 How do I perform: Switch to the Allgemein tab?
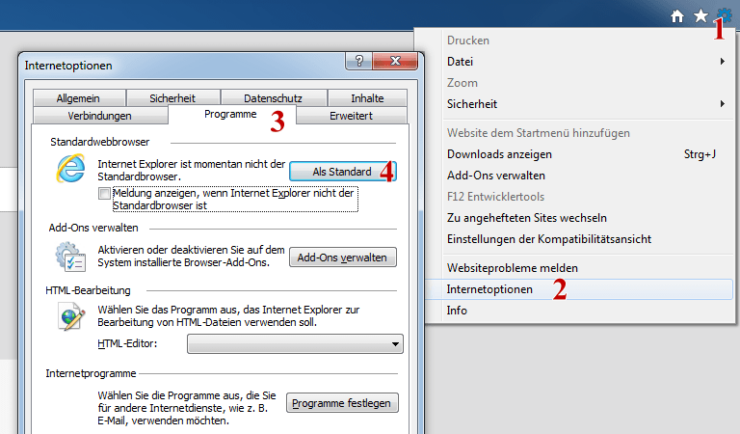[x=78, y=98]
